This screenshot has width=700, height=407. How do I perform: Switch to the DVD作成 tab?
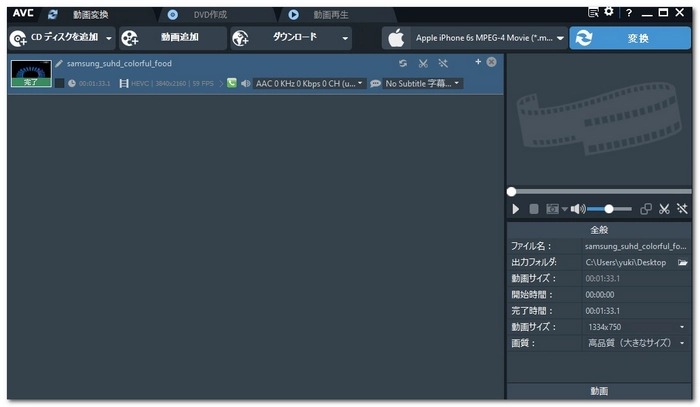(208, 15)
